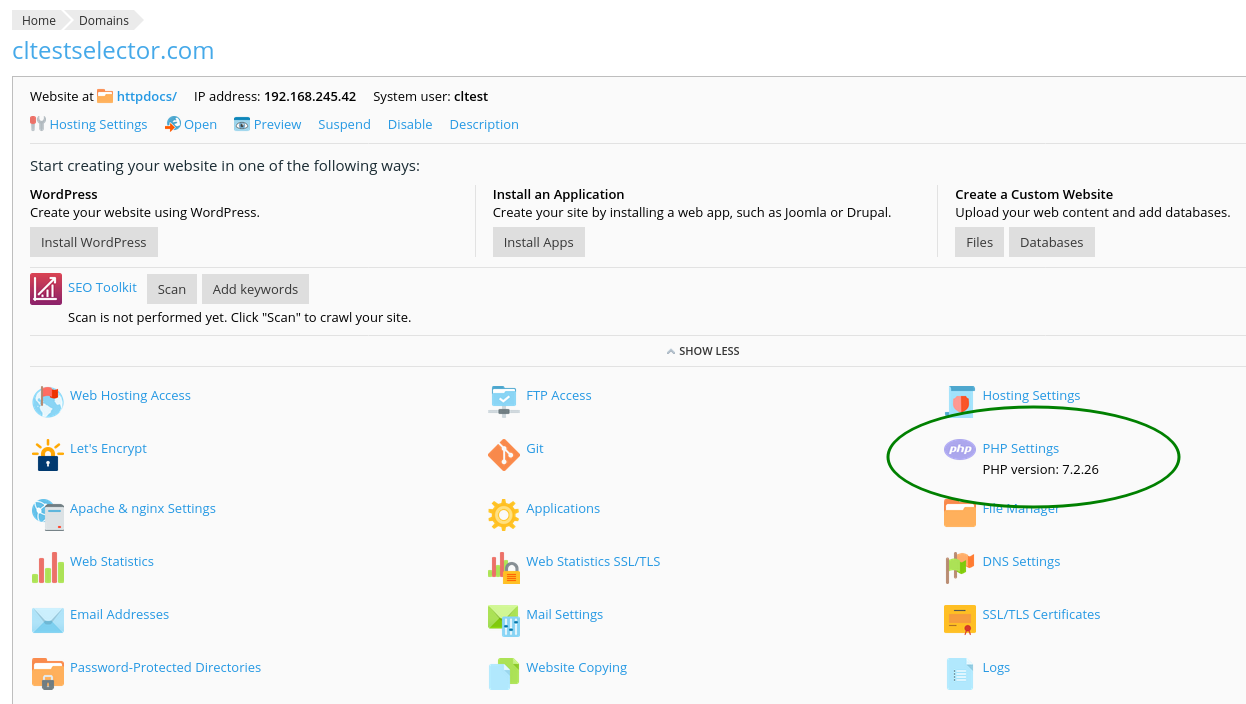
Task: Click the Install WordPress button
Action: point(93,241)
